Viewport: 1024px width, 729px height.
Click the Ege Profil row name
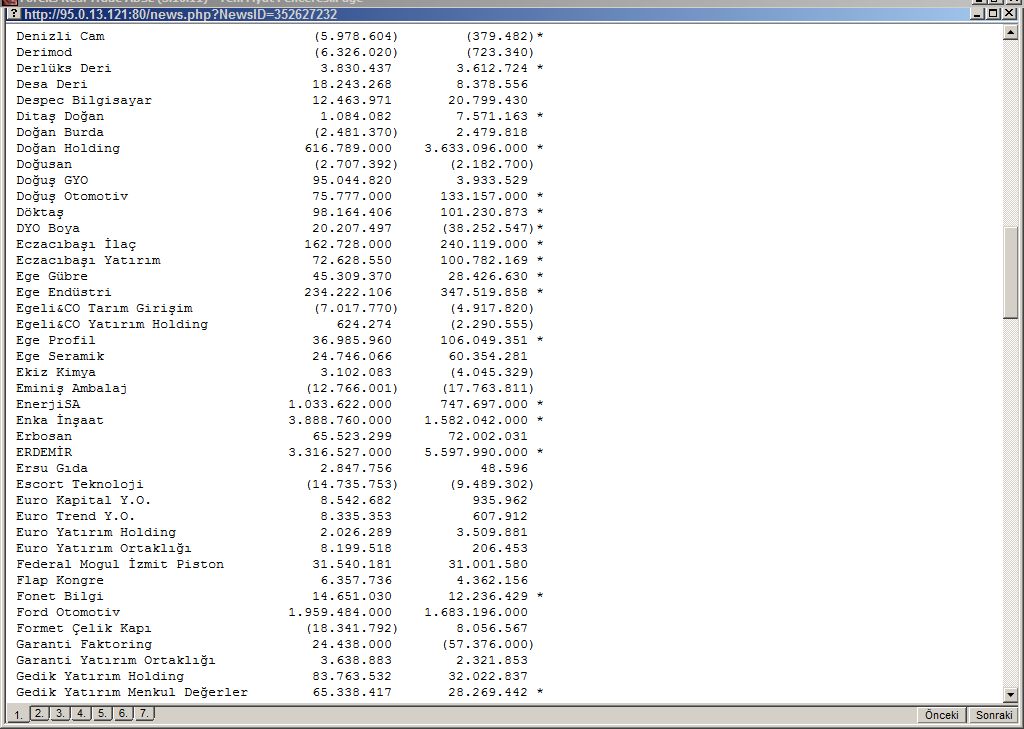[56, 340]
